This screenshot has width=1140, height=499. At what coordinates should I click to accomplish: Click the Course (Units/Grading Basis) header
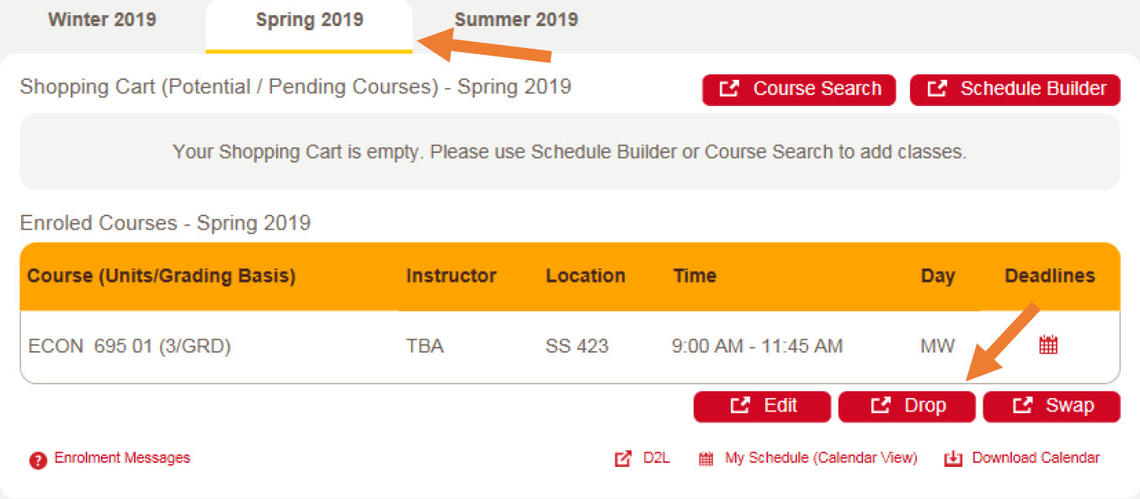(161, 276)
